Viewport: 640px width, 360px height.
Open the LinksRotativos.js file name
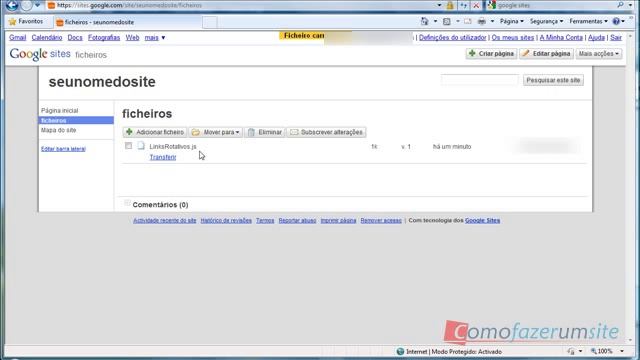tap(173, 147)
